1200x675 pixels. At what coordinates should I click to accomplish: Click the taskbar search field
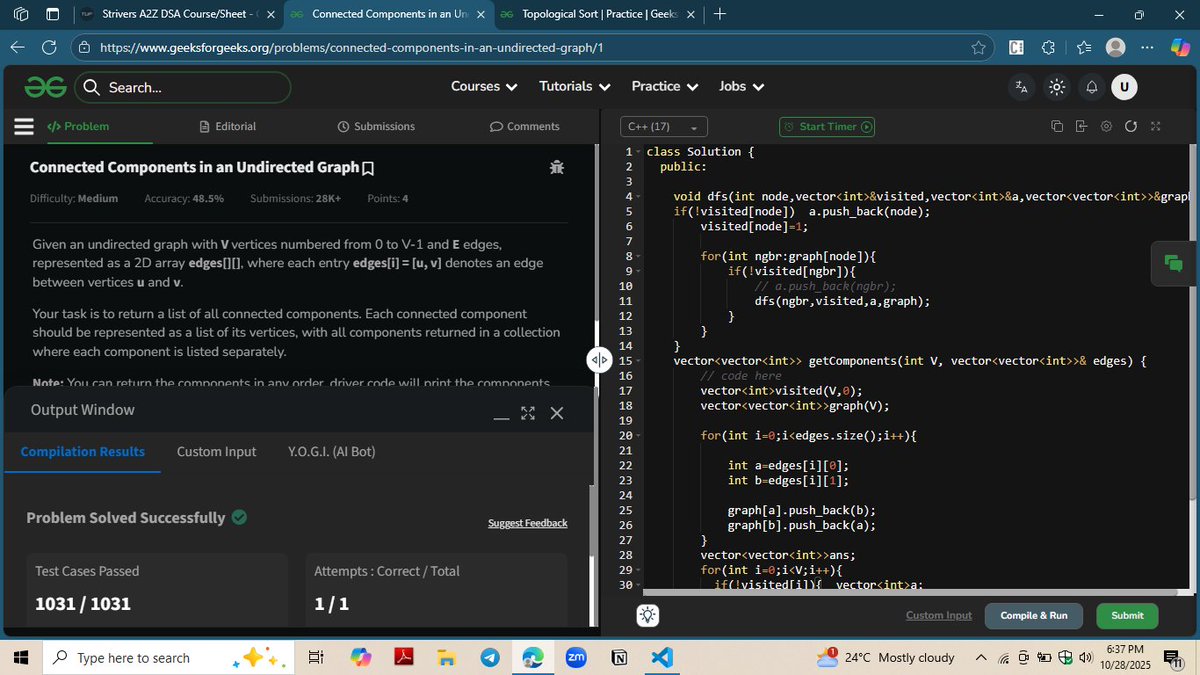[170, 657]
